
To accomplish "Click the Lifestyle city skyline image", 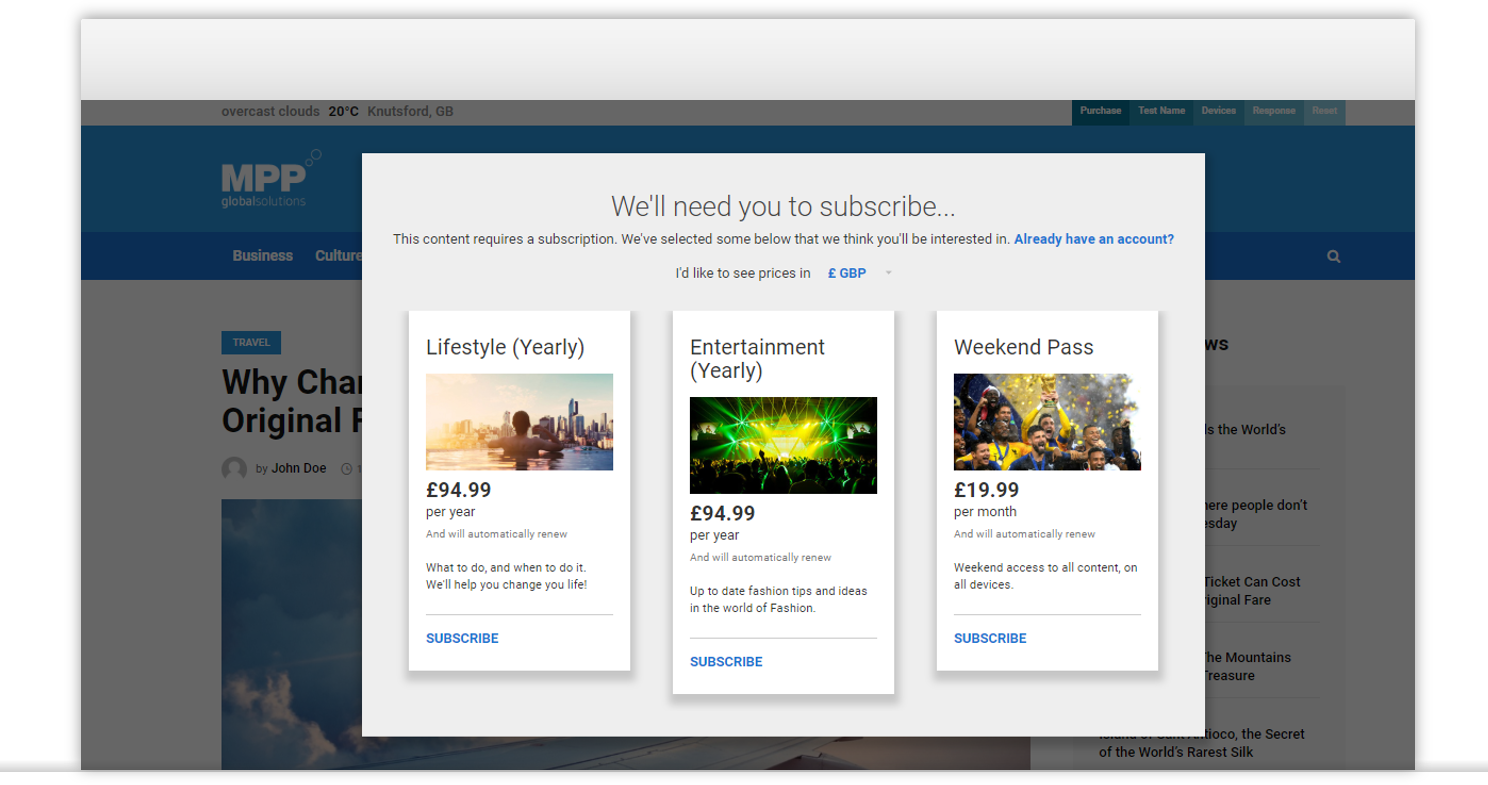I will pos(519,422).
